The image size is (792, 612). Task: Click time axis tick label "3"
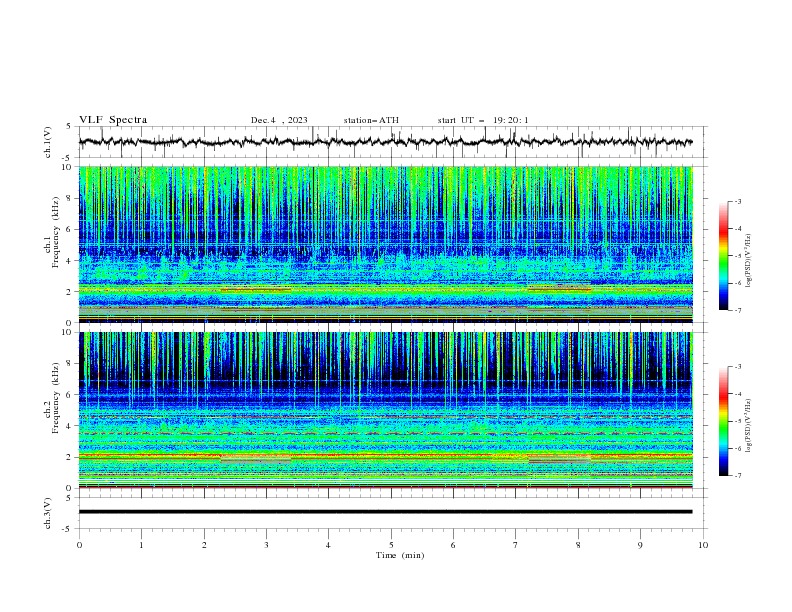pos(266,545)
